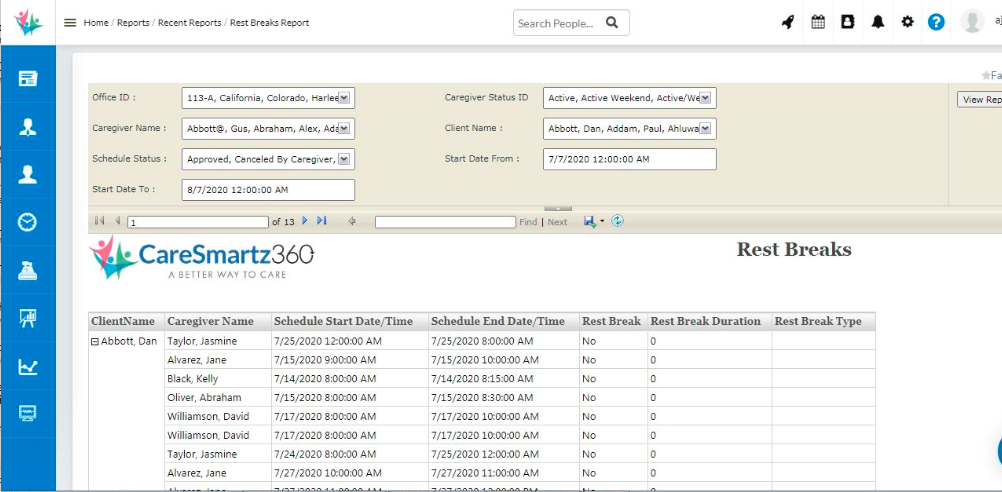1002x492 pixels.
Task: Click the refresh report icon
Action: click(x=618, y=221)
